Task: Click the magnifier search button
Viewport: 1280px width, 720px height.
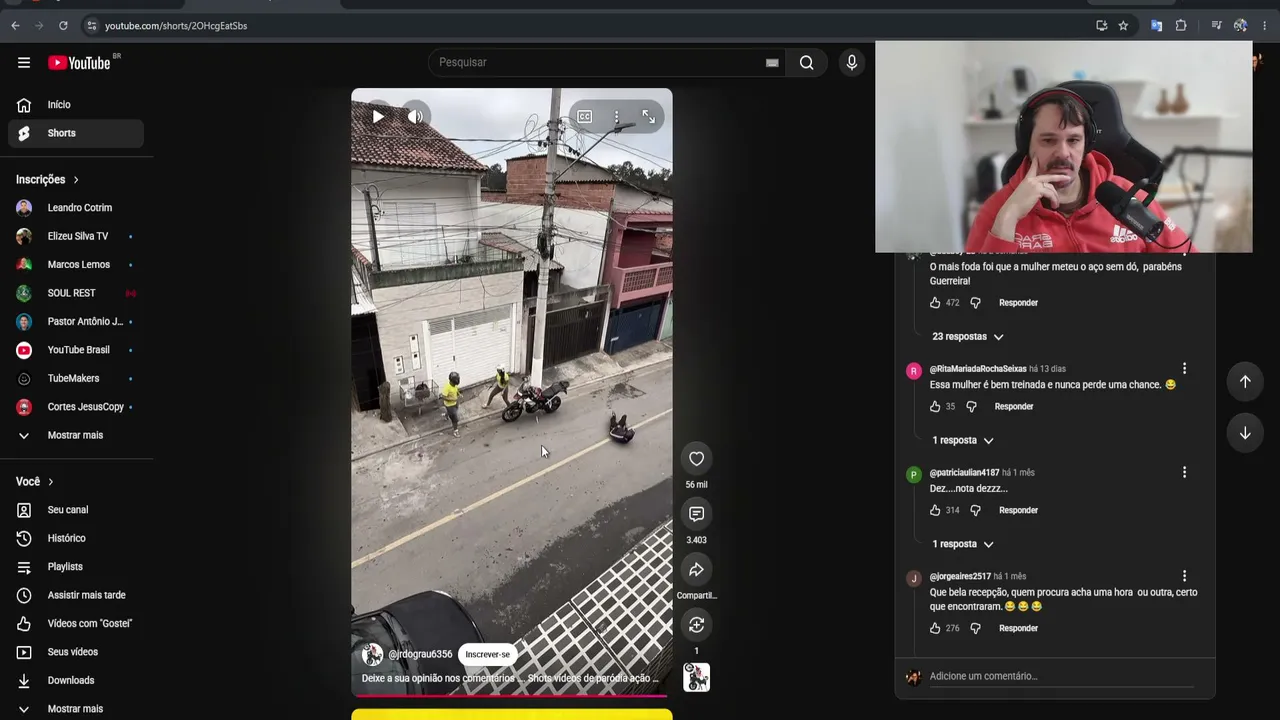Action: coord(806,63)
